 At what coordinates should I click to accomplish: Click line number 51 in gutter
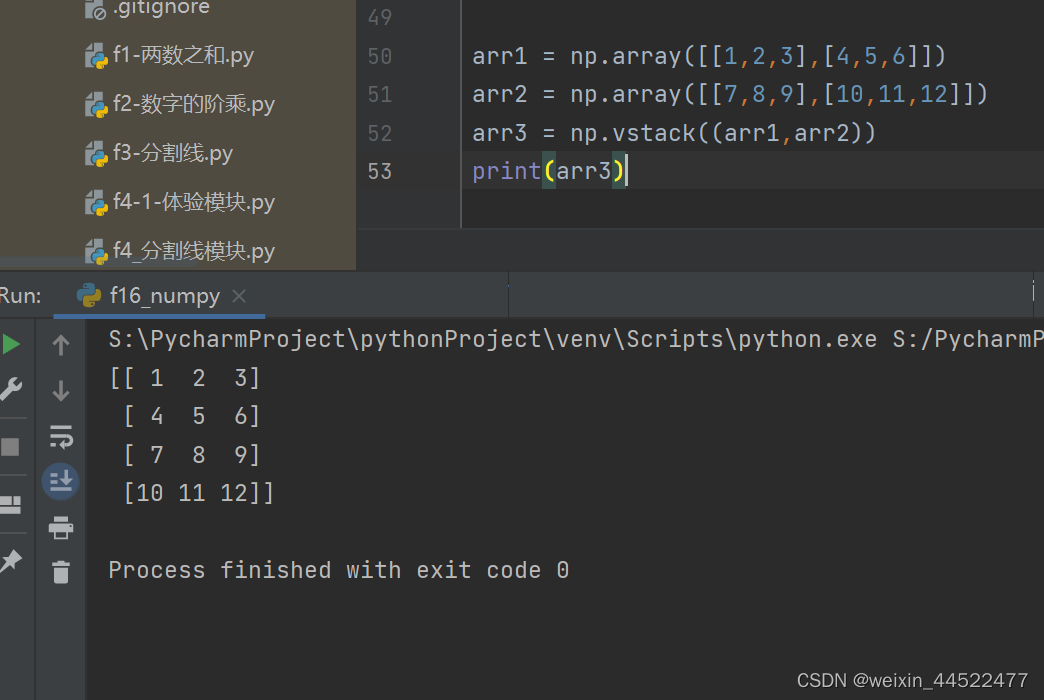(x=380, y=95)
